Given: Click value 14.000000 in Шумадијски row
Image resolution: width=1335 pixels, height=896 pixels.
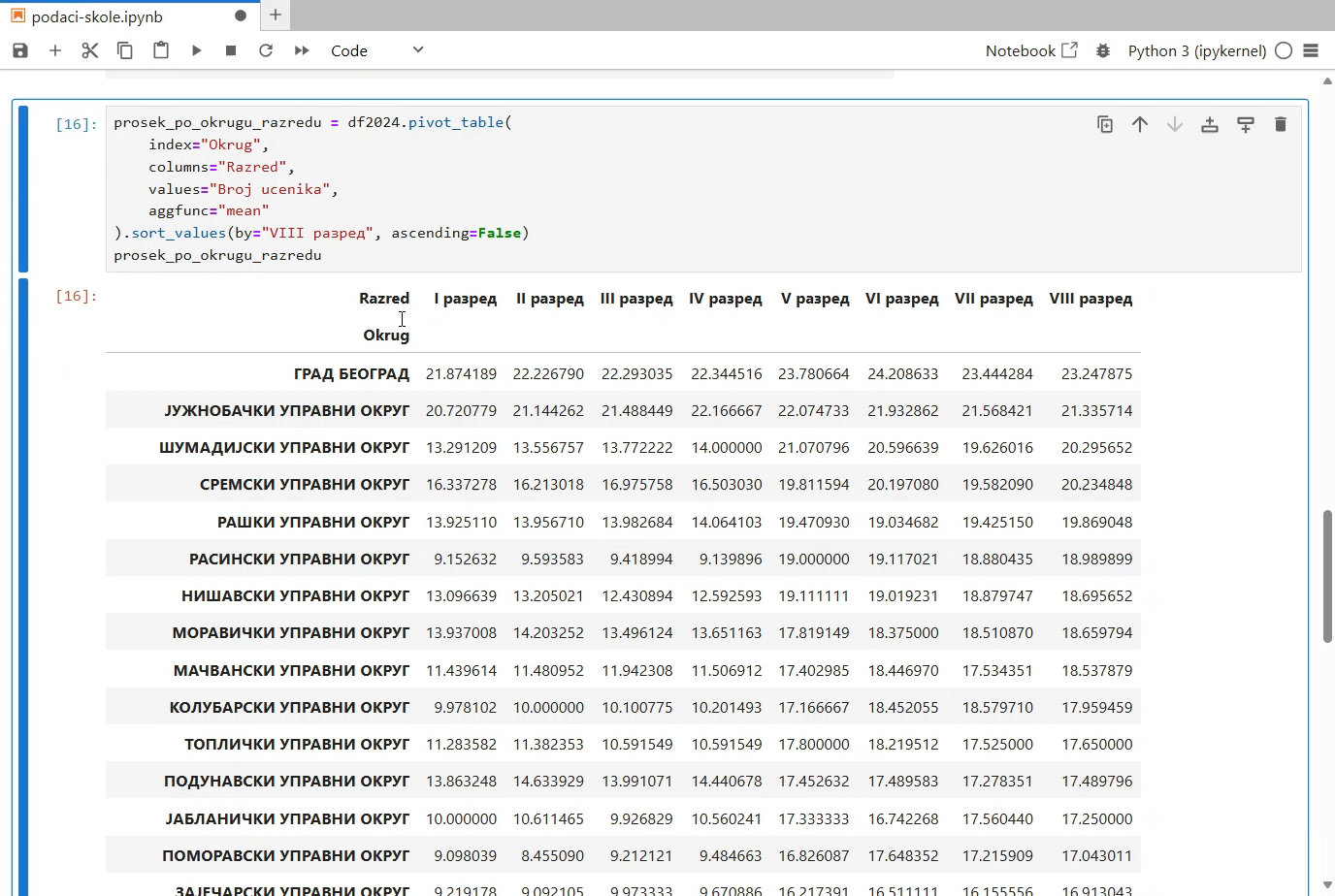Looking at the screenshot, I should [x=727, y=448].
